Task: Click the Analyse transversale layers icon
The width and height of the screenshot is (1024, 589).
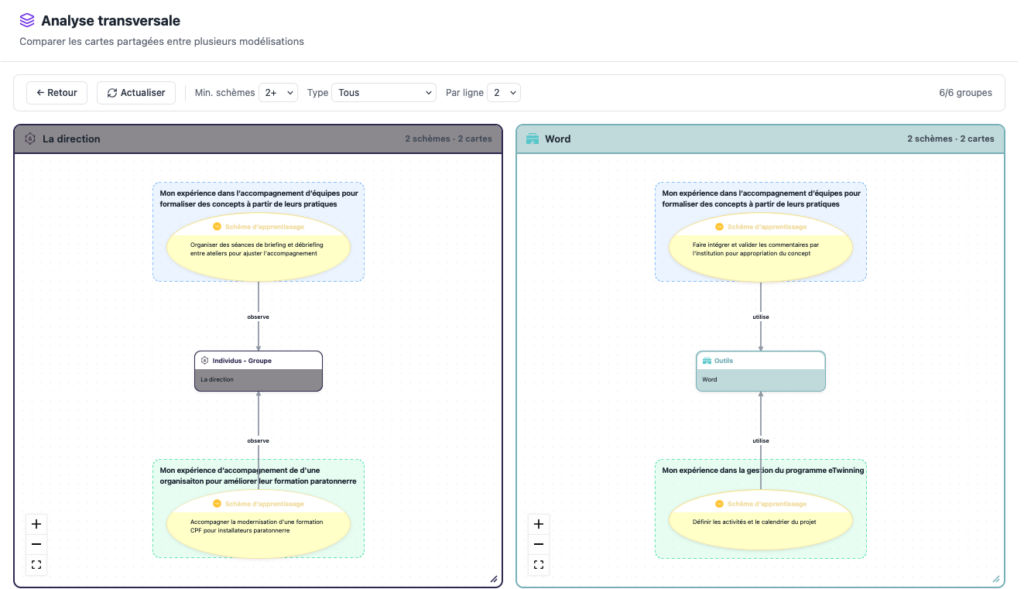Action: tap(27, 20)
